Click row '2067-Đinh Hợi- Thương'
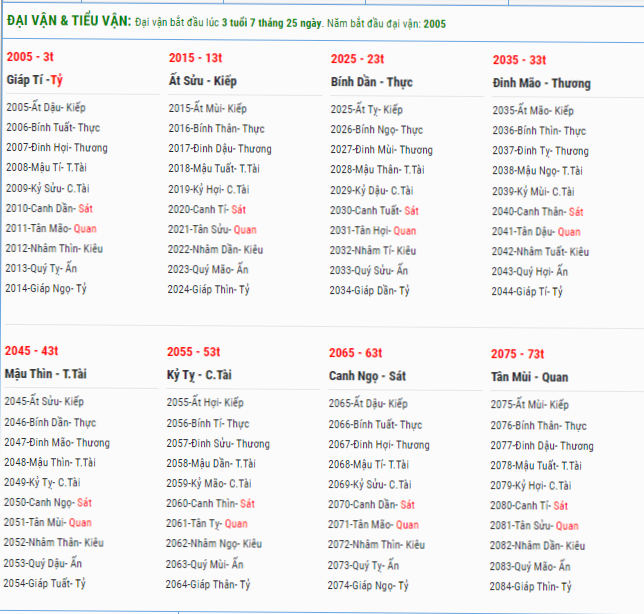Viewport: 644px width, 614px height. click(379, 445)
